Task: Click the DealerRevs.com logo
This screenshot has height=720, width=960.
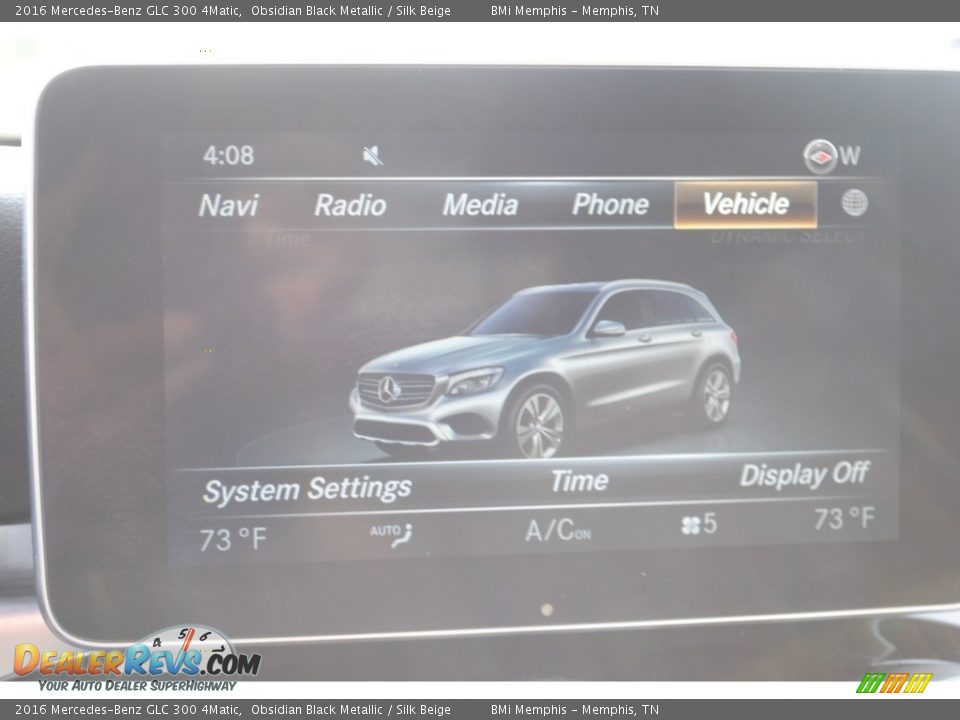Action: (137, 659)
